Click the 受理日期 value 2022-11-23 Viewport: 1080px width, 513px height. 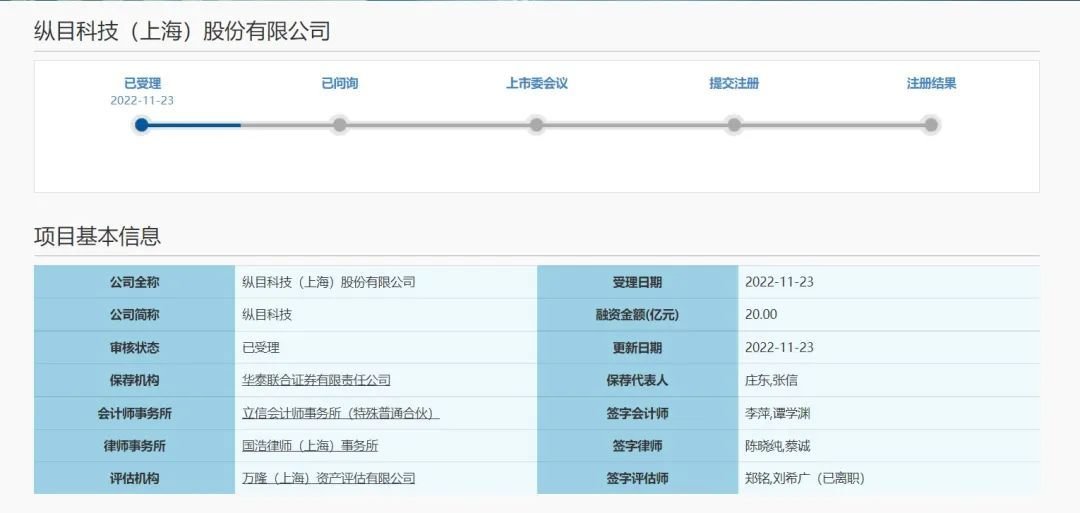click(x=779, y=282)
